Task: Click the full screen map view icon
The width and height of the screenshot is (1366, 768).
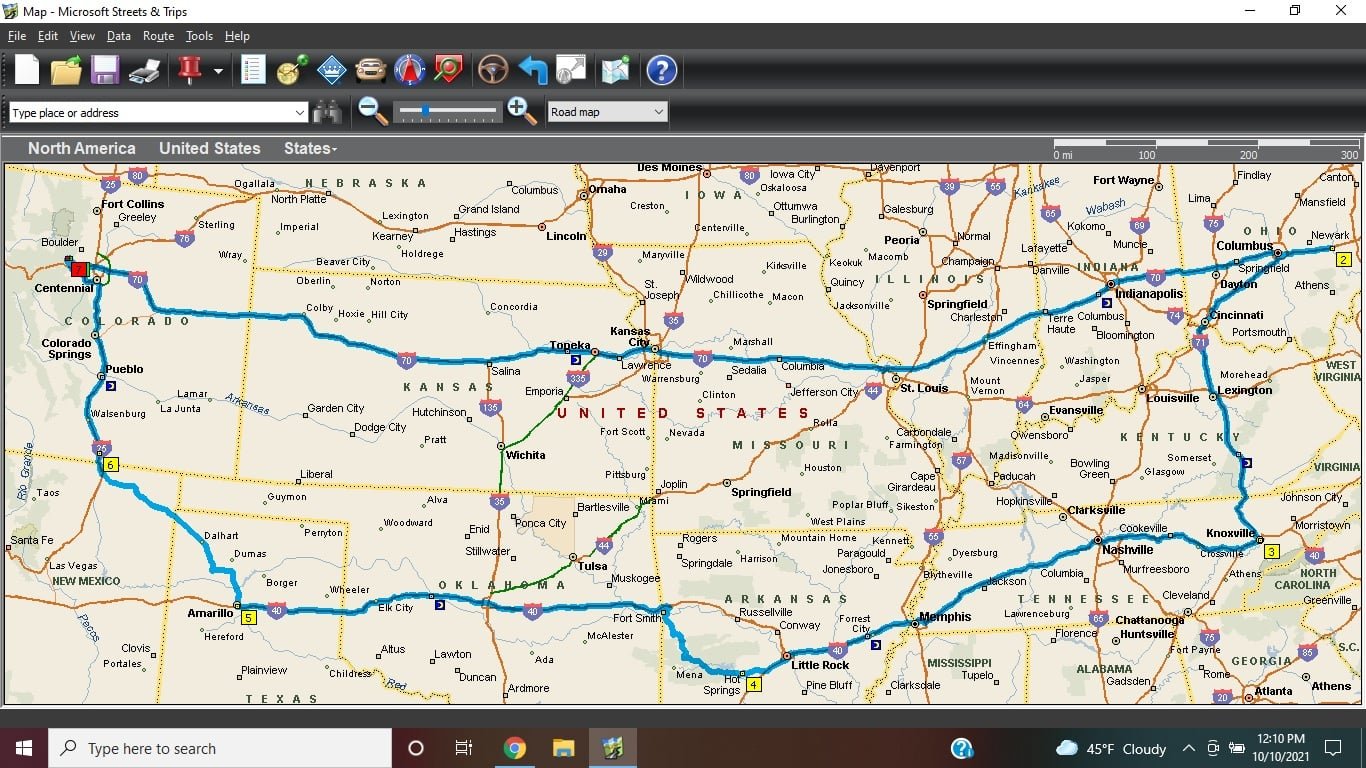Action: [x=571, y=70]
